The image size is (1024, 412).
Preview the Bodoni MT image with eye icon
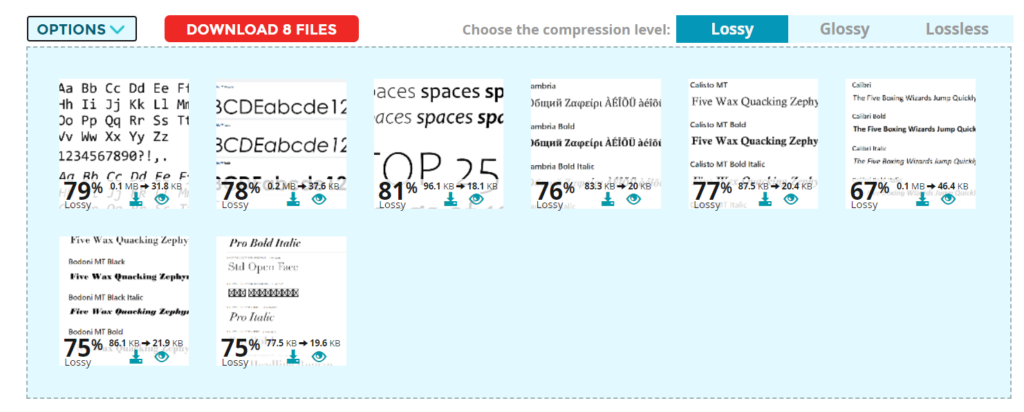click(161, 357)
